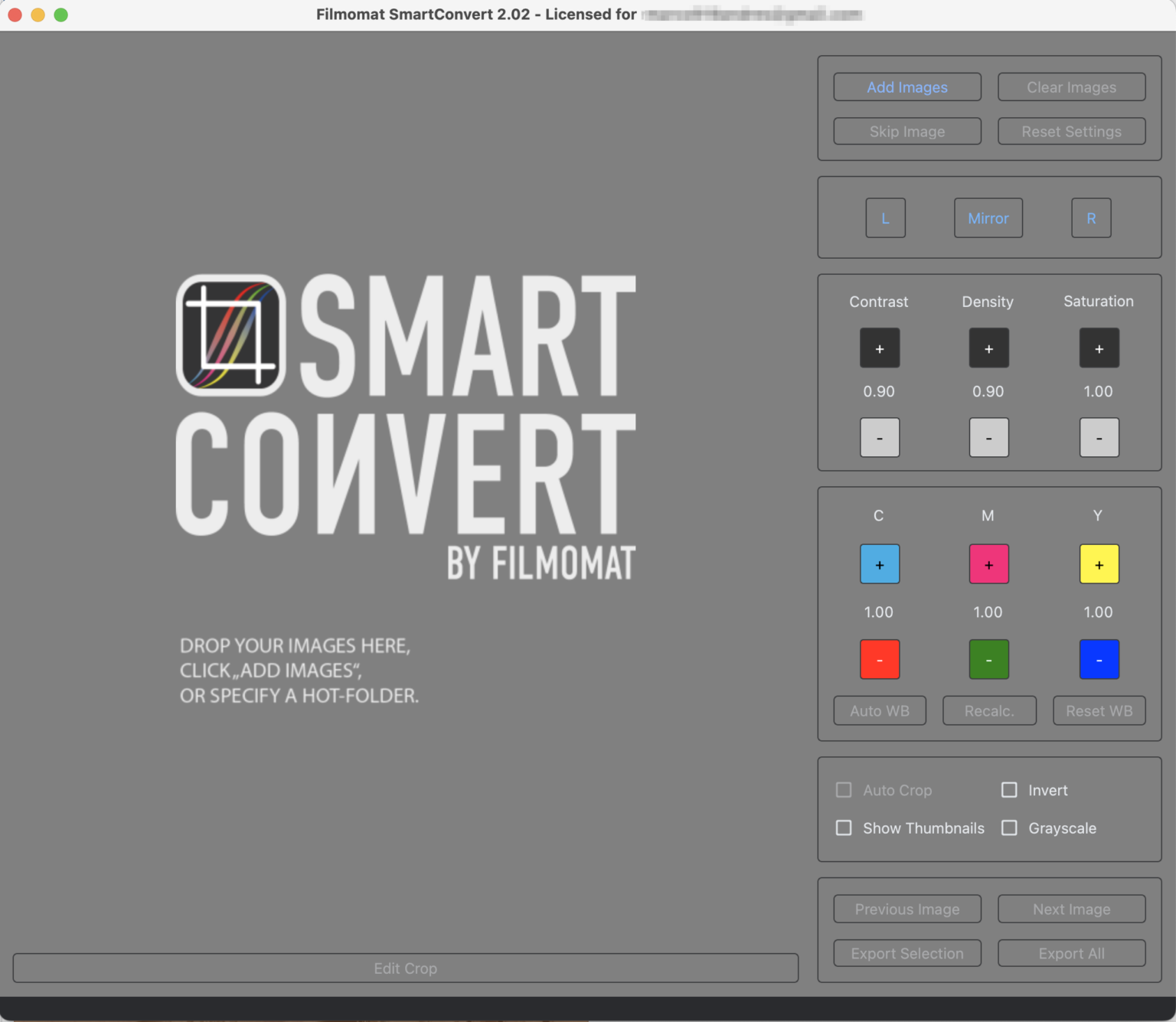Decrease the Density value
The image size is (1176, 1022).
[x=988, y=437]
